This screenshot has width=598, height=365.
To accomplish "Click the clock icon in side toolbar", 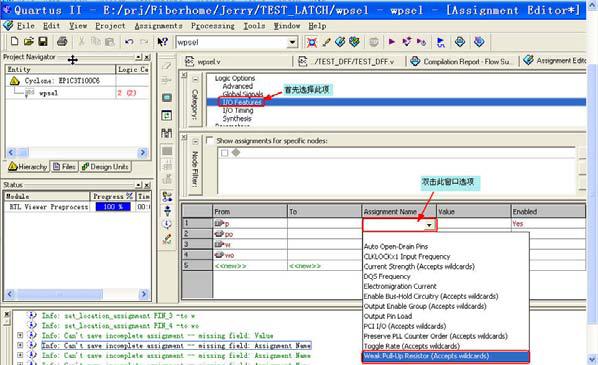I will (167, 224).
